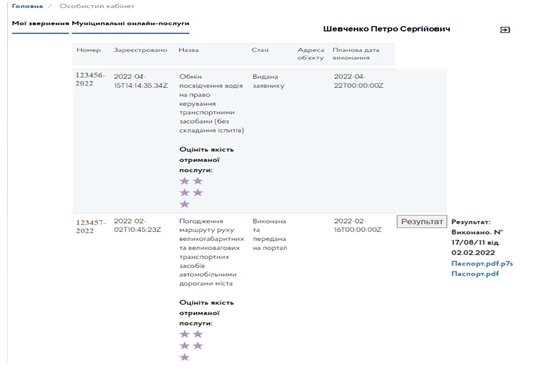This screenshot has height=370, width=540.
Task: Rate request 123457-2022 with second star
Action: (198, 334)
